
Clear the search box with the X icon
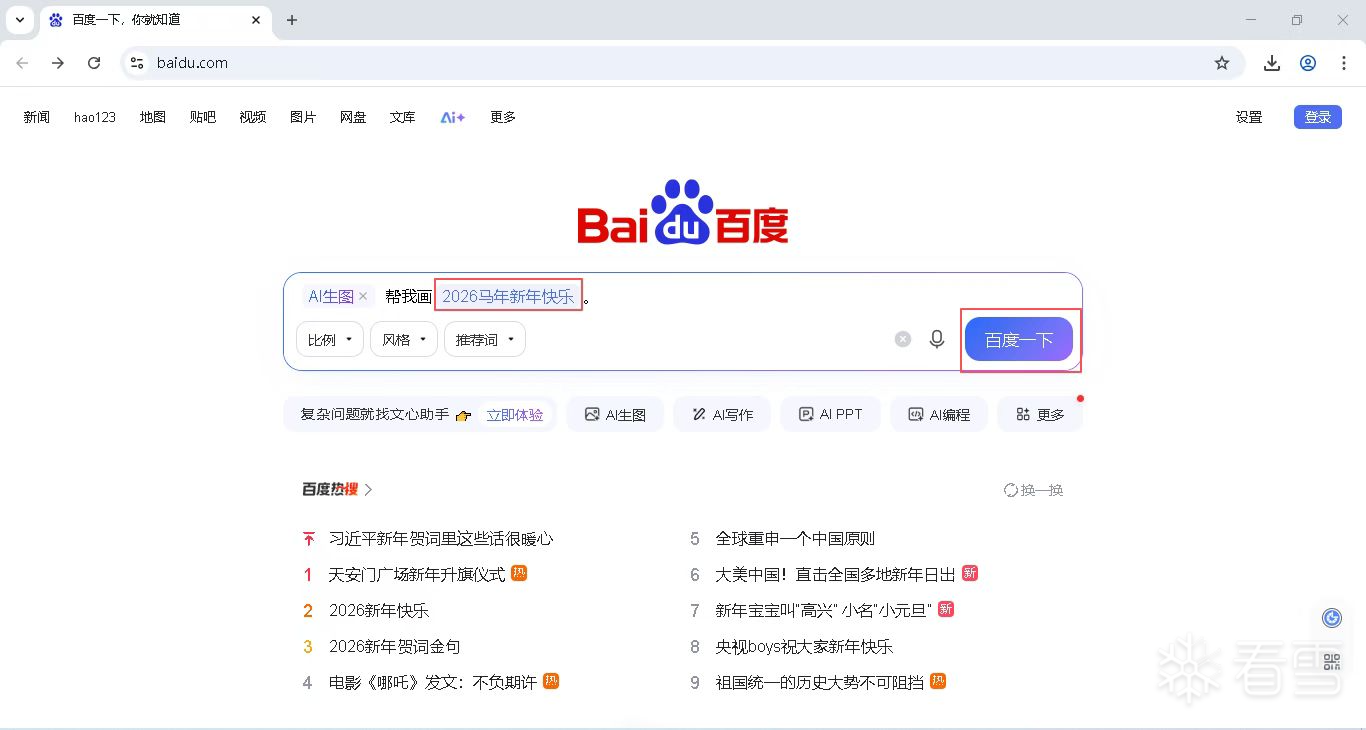pyautogui.click(x=903, y=339)
